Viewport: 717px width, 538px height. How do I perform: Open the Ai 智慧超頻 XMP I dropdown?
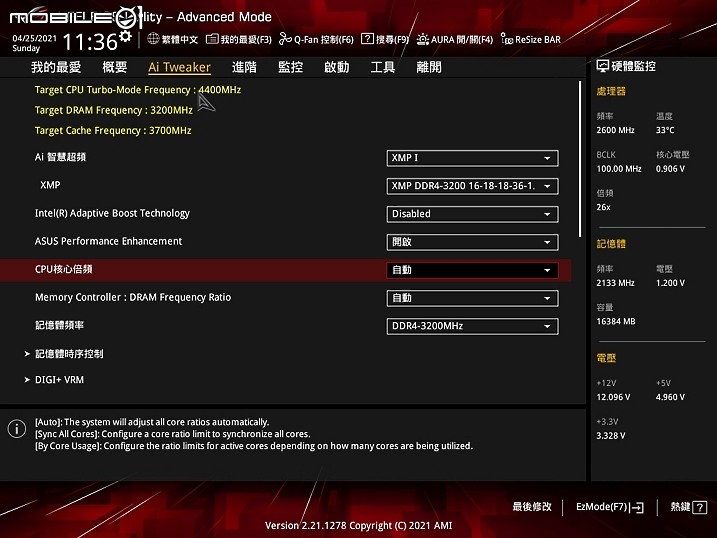click(472, 158)
